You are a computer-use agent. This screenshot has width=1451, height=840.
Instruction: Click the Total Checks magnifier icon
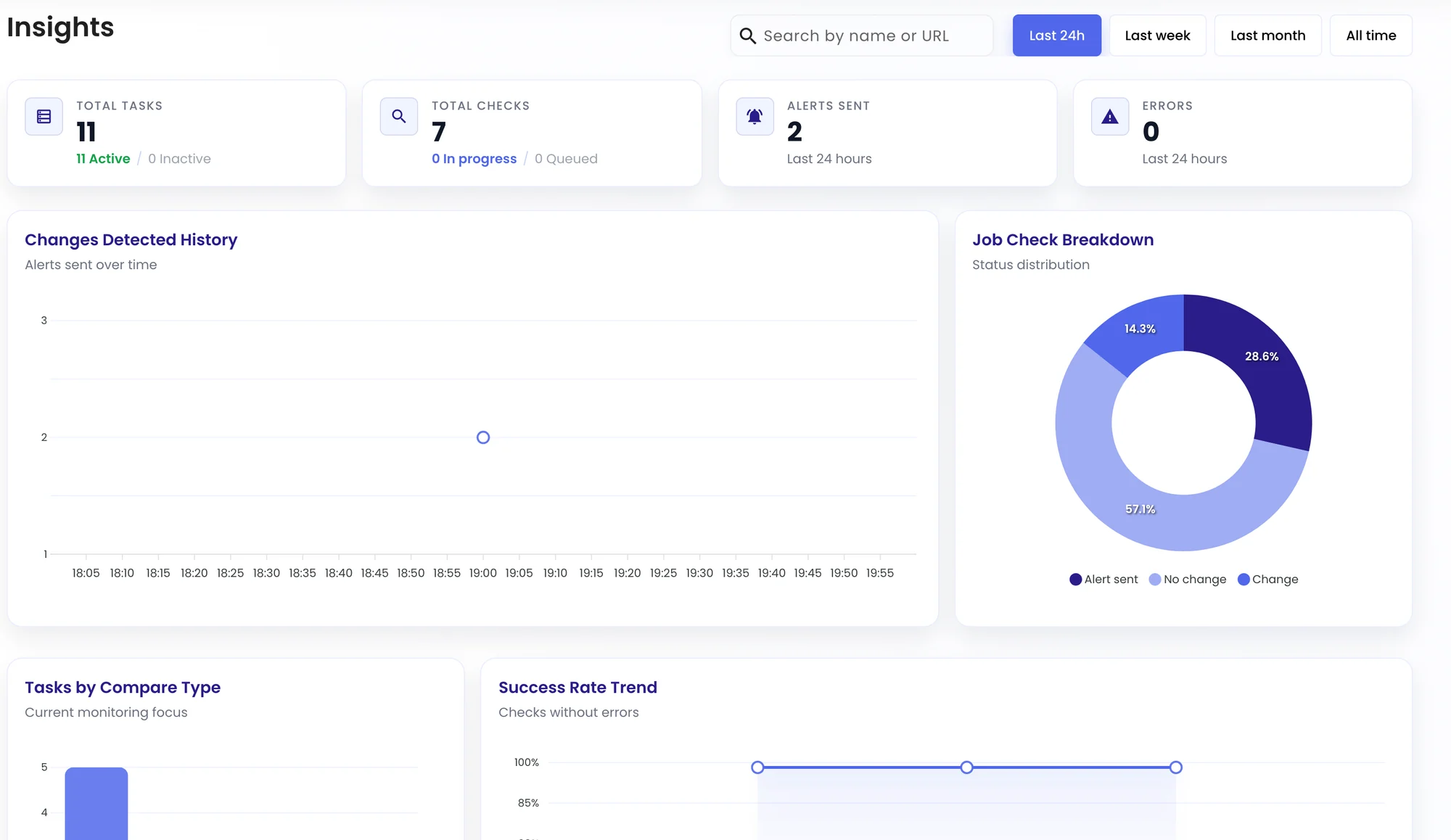click(399, 116)
